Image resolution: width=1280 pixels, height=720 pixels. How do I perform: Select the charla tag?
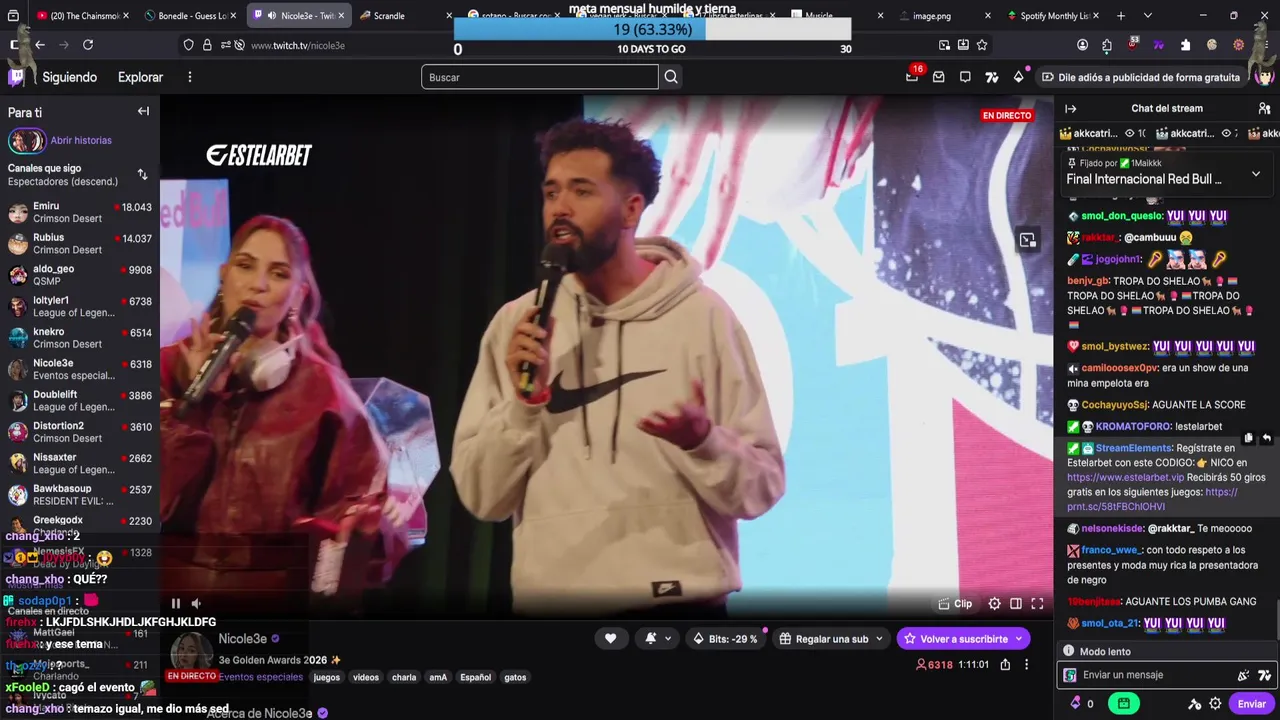click(404, 677)
